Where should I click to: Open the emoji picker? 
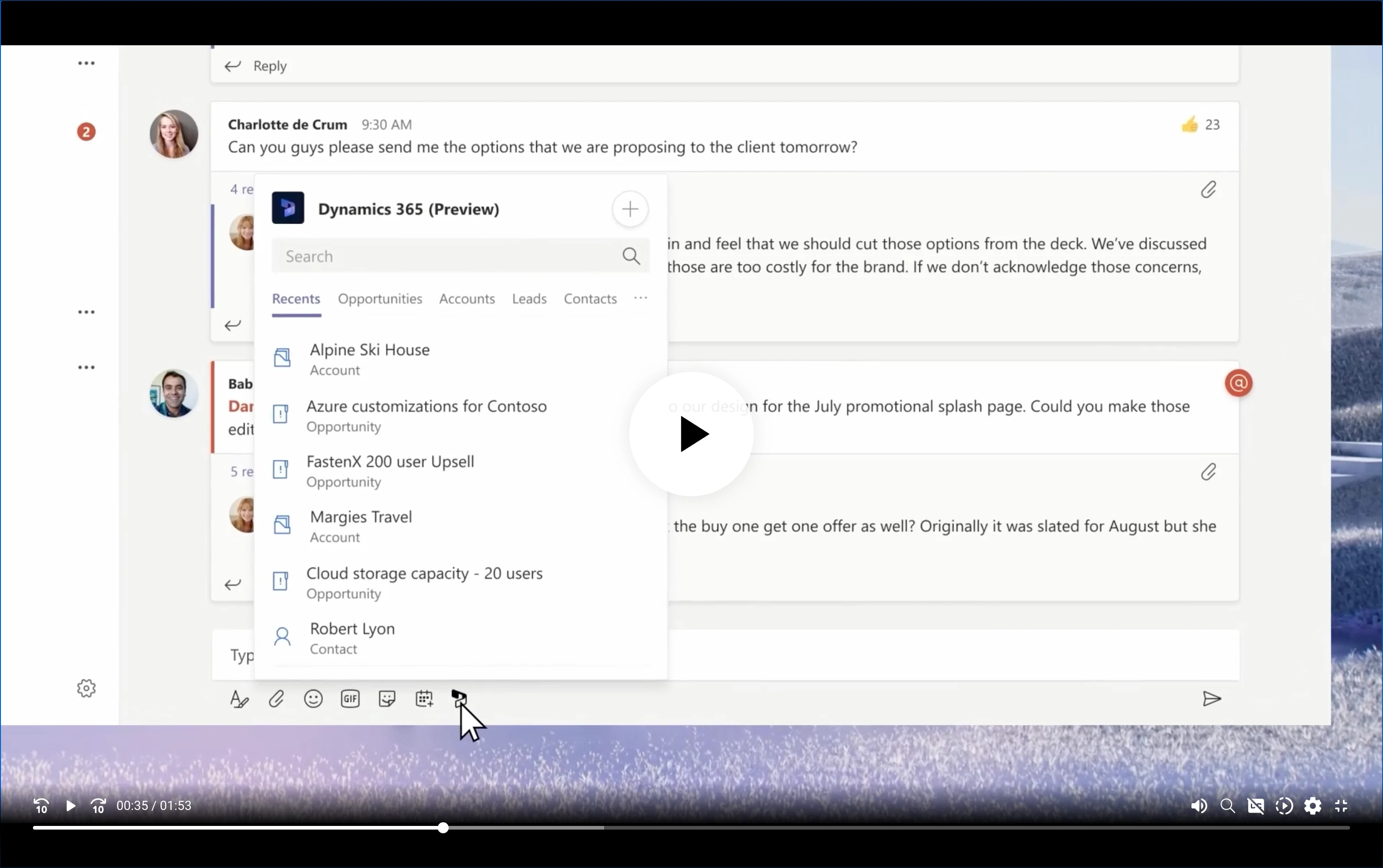coord(313,699)
